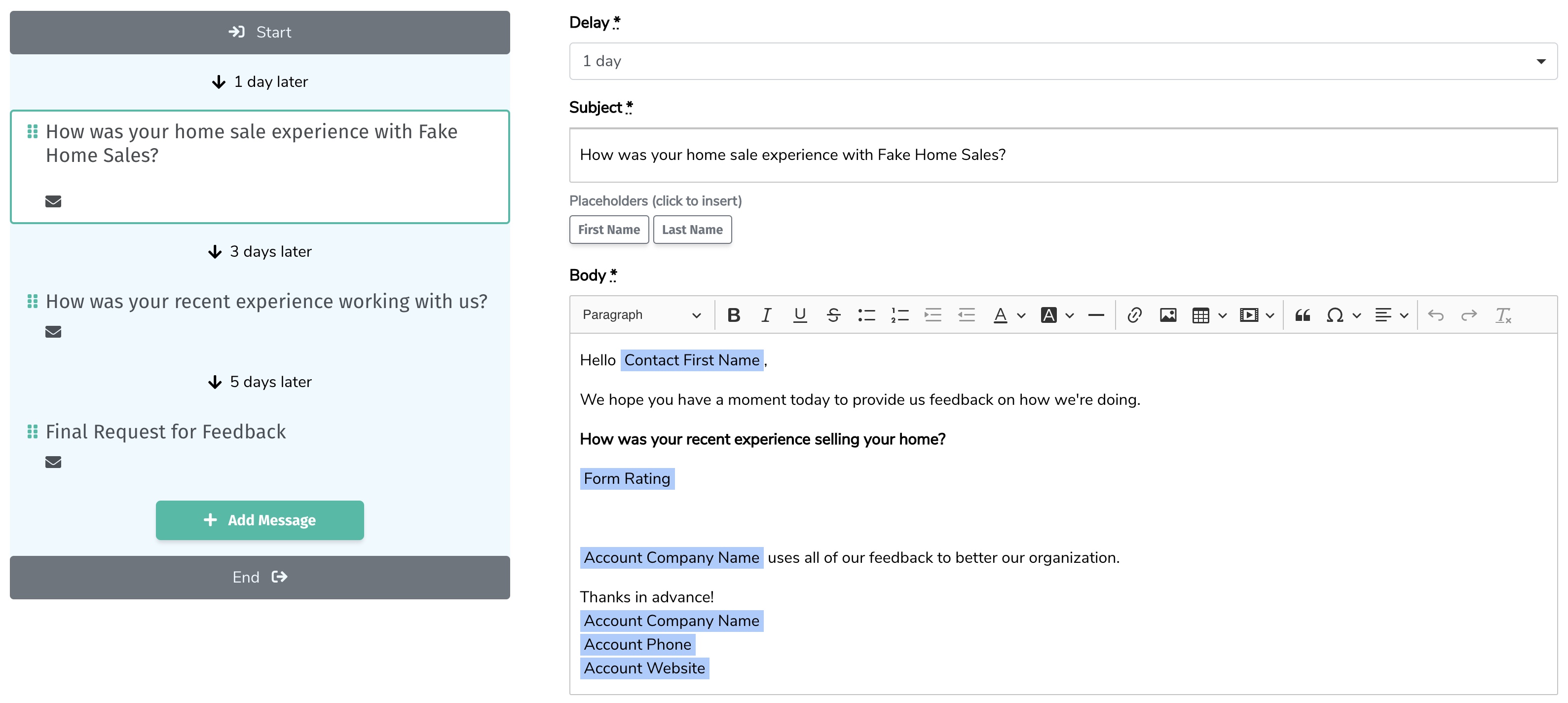Apply italic formatting

766,315
